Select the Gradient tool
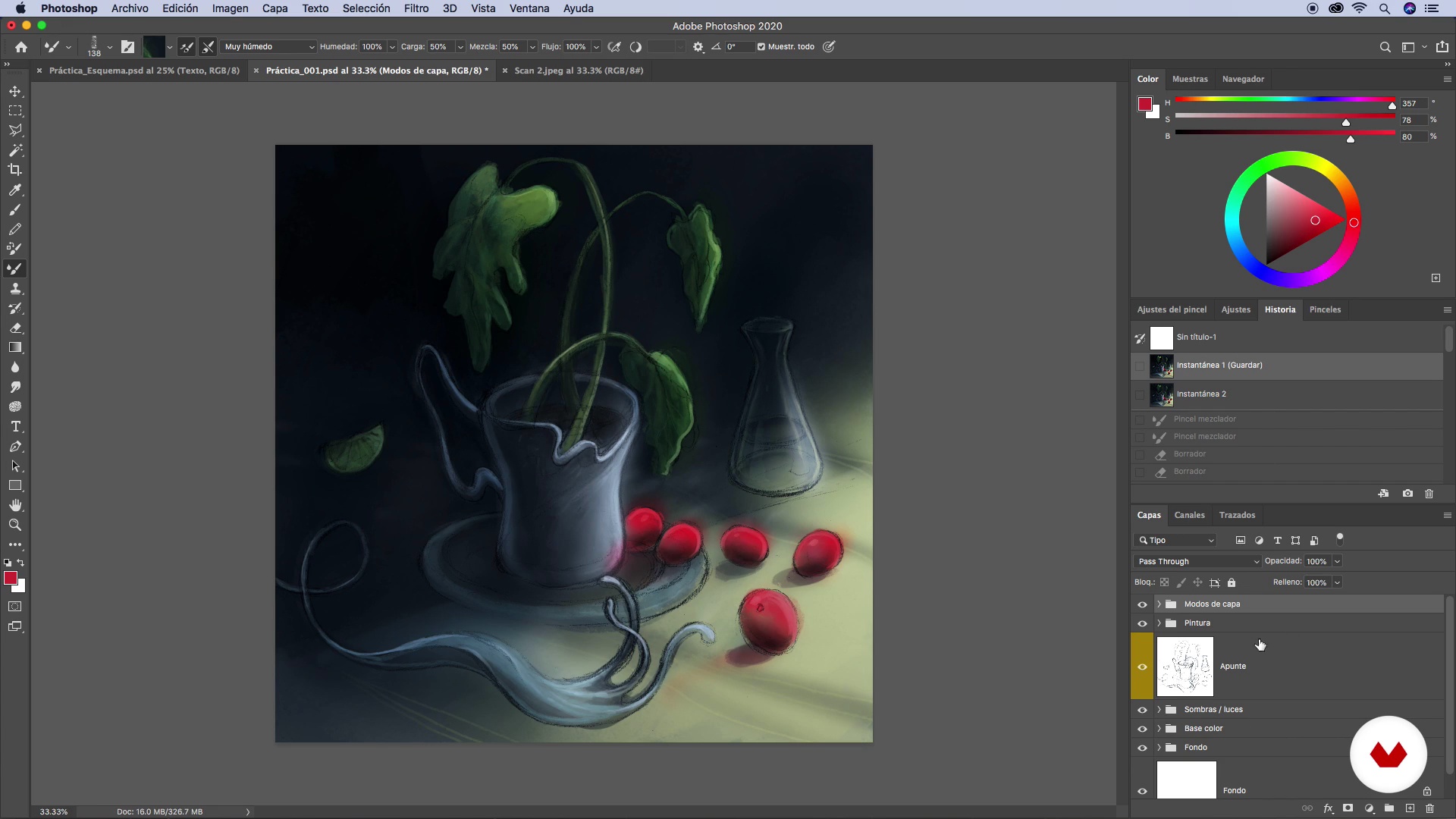Screen dimensions: 1456x819 [15, 347]
